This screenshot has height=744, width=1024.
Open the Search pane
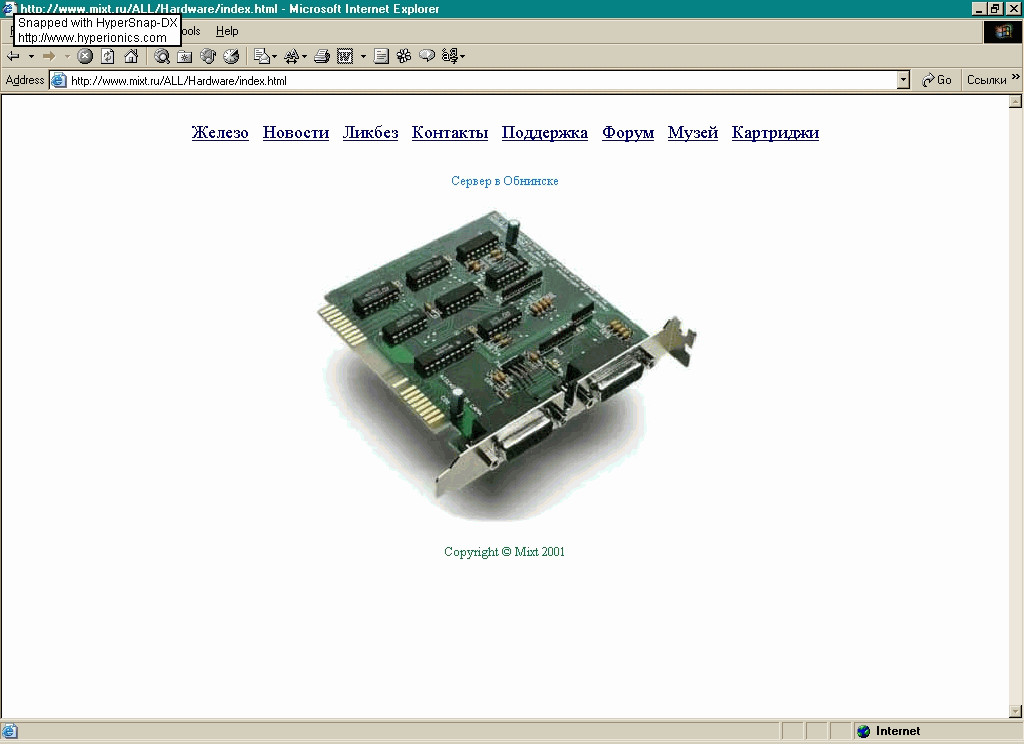click(162, 57)
